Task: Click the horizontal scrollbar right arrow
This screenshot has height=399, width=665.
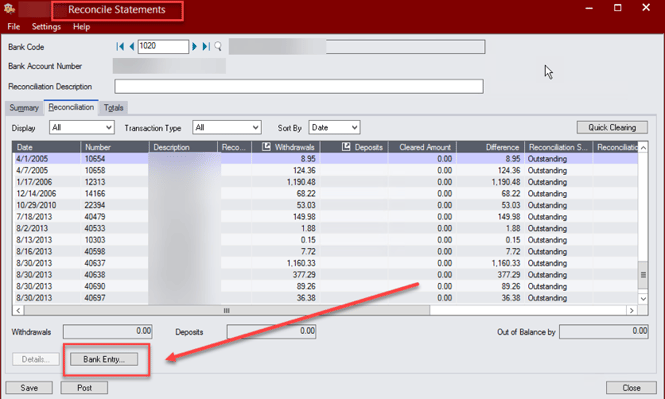Action: (x=632, y=310)
